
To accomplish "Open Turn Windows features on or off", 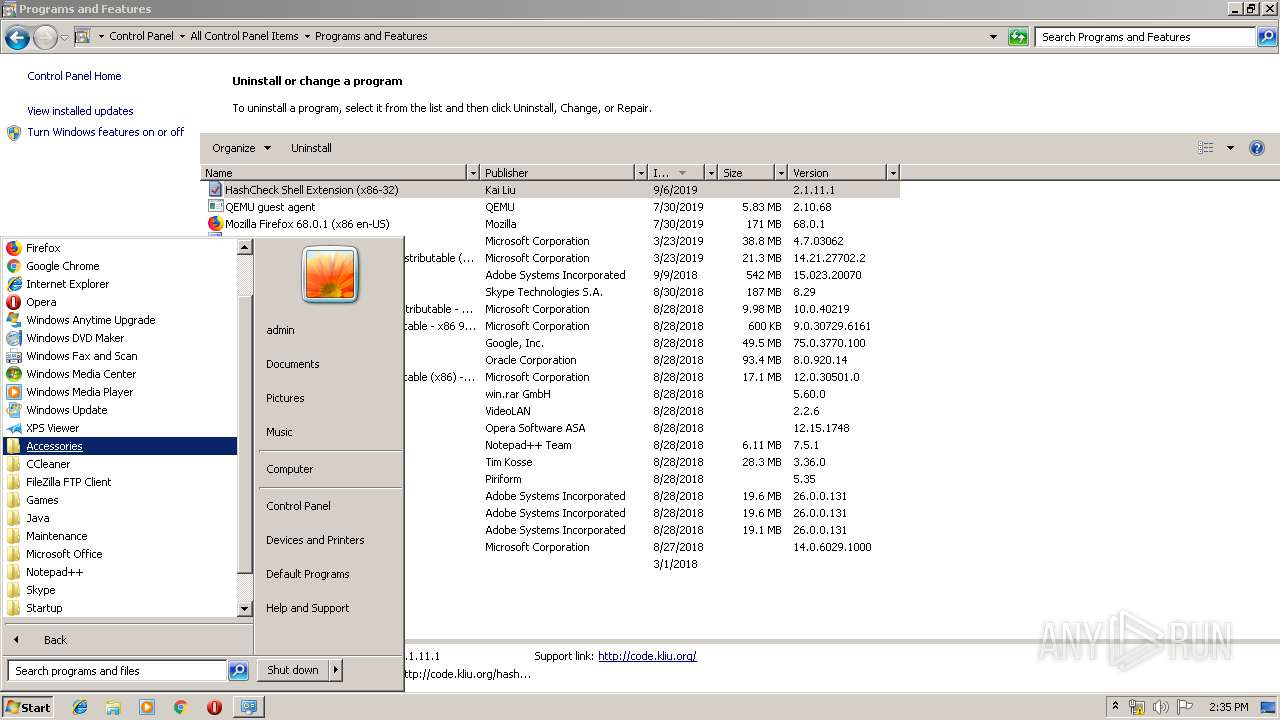I will coord(105,132).
